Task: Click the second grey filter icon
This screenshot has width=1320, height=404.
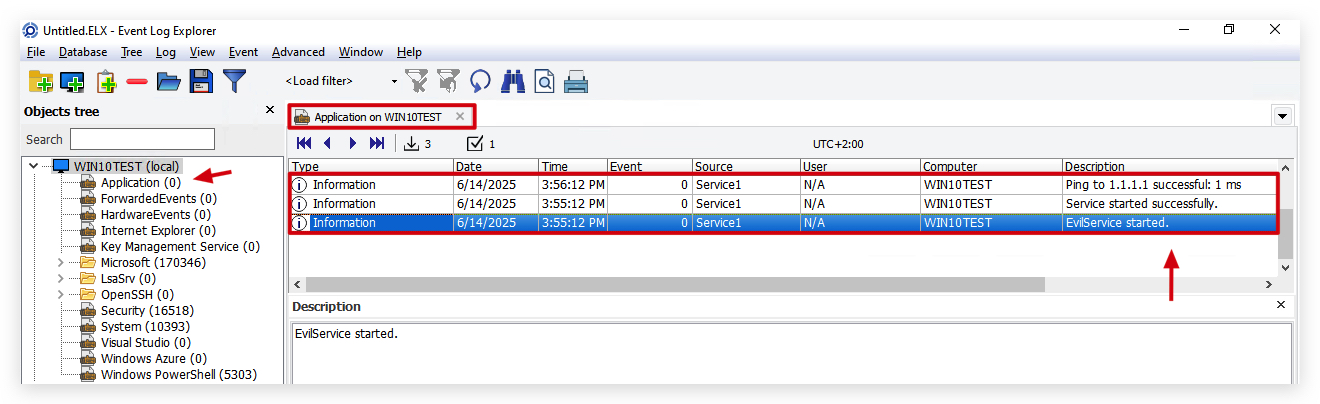Action: click(x=448, y=81)
